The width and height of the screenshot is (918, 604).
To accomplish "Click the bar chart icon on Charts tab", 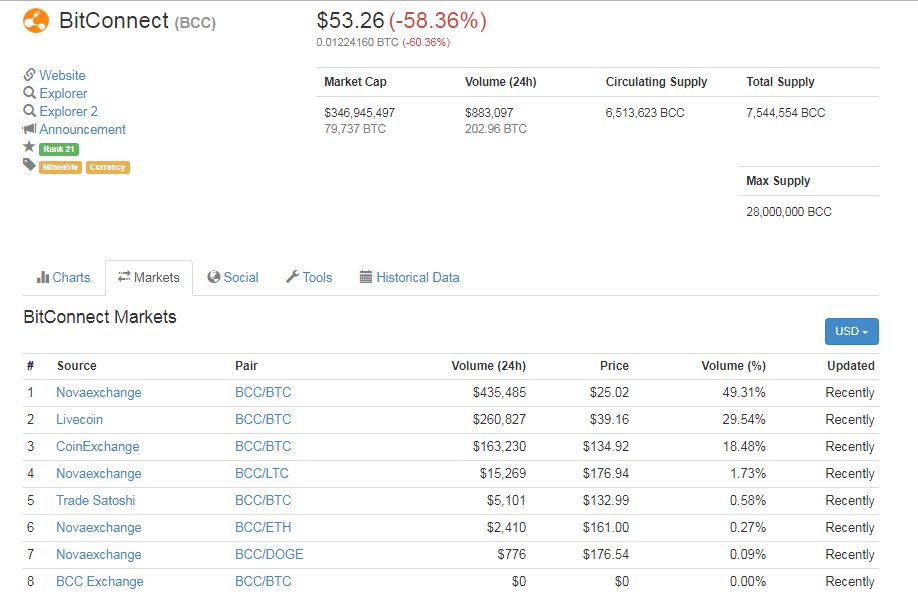I will [43, 277].
